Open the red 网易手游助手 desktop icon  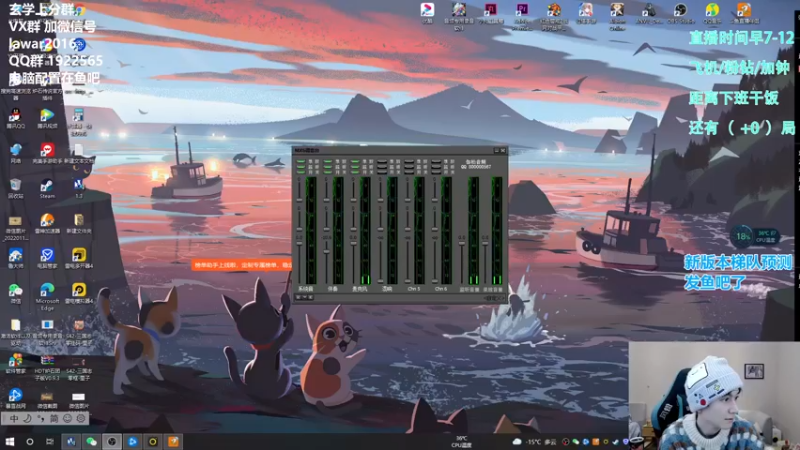pyautogui.click(x=47, y=153)
